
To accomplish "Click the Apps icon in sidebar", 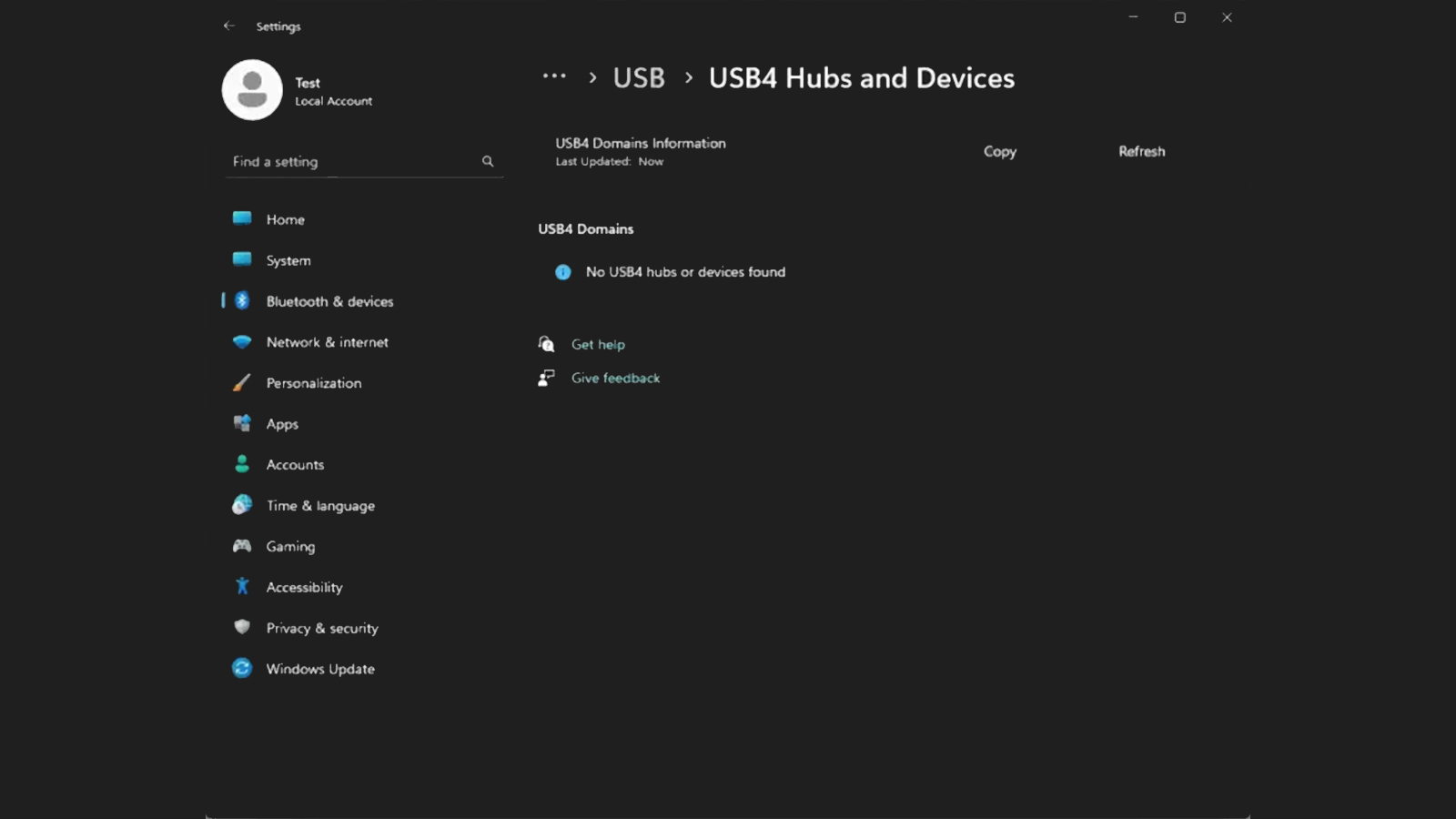I will [x=242, y=423].
